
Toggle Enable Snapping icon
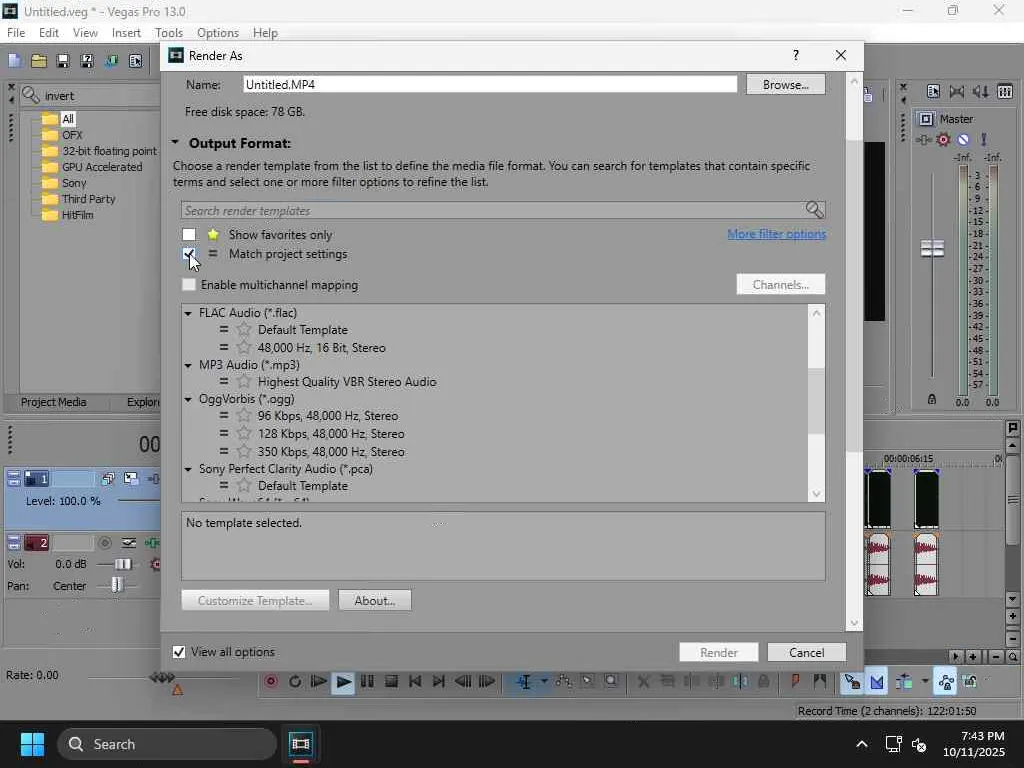coord(852,682)
